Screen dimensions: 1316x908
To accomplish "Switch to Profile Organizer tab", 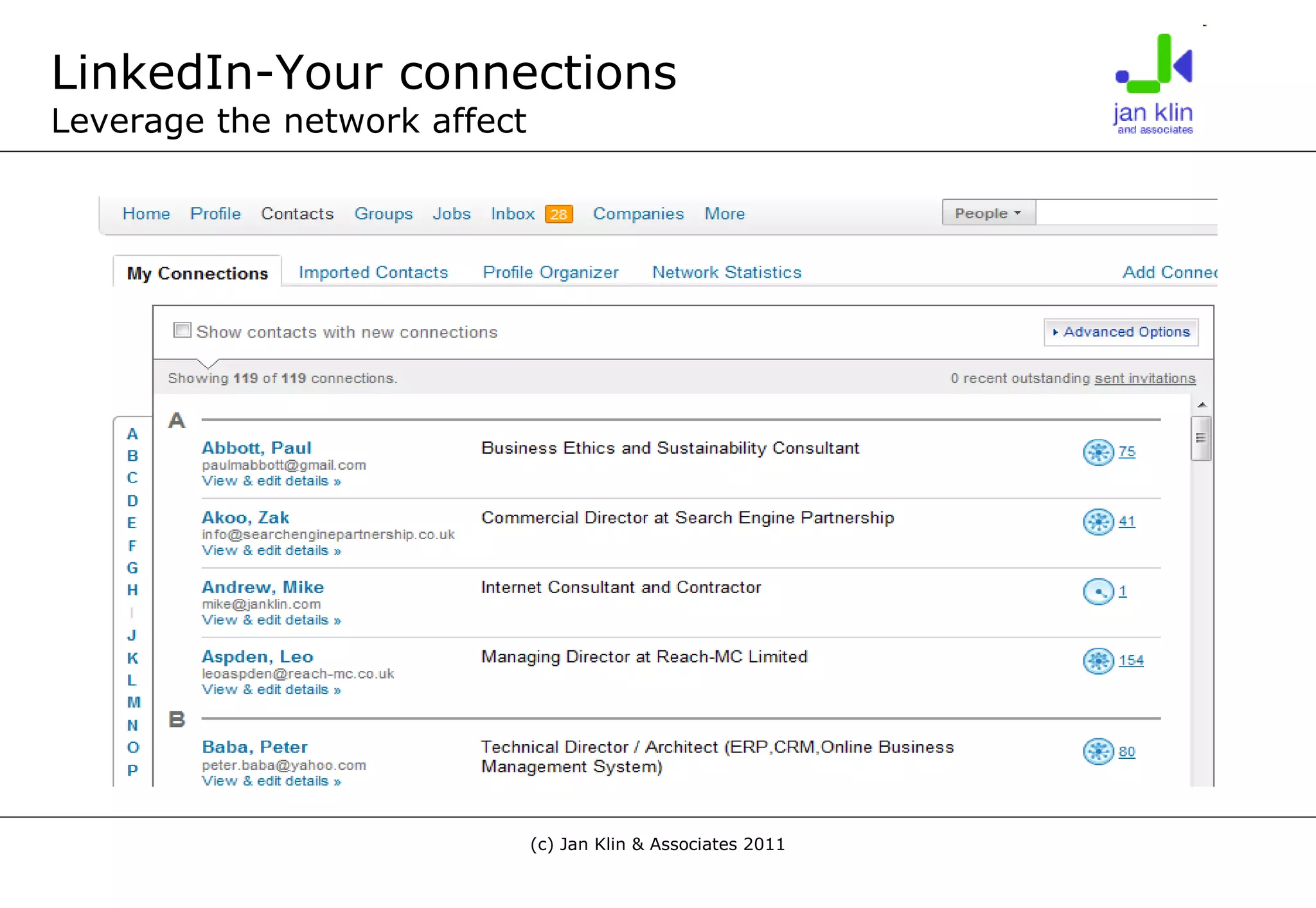I will [551, 272].
